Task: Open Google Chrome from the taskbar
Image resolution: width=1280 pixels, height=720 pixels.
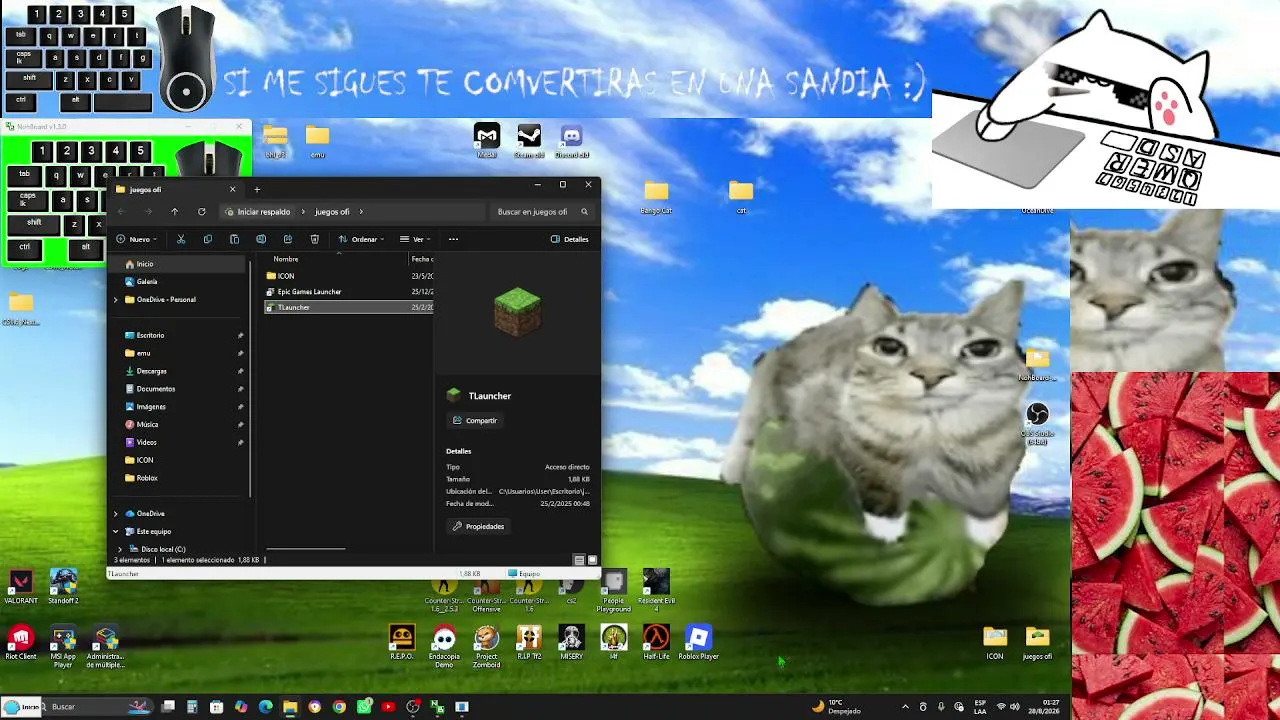Action: 340,707
